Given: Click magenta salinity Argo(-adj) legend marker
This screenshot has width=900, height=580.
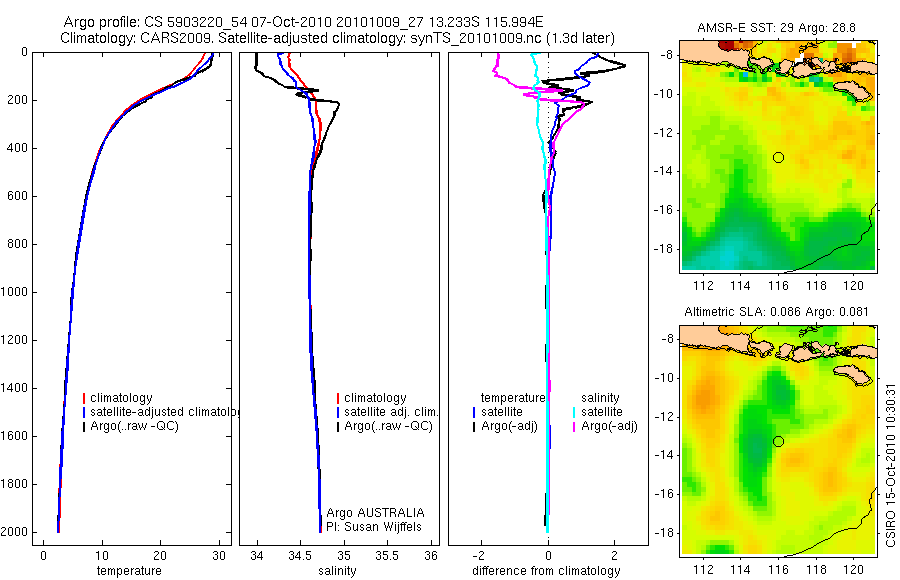Looking at the screenshot, I should (x=573, y=427).
